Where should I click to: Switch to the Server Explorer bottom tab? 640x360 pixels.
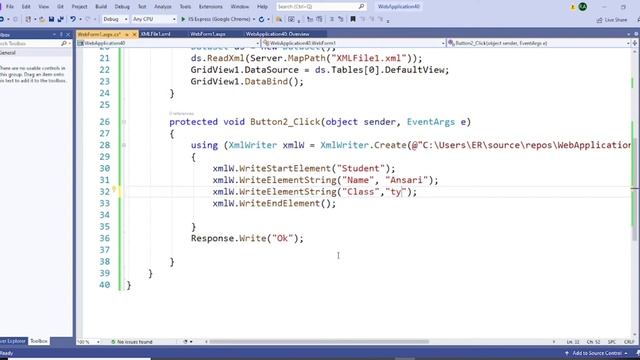pyautogui.click(x=13, y=341)
